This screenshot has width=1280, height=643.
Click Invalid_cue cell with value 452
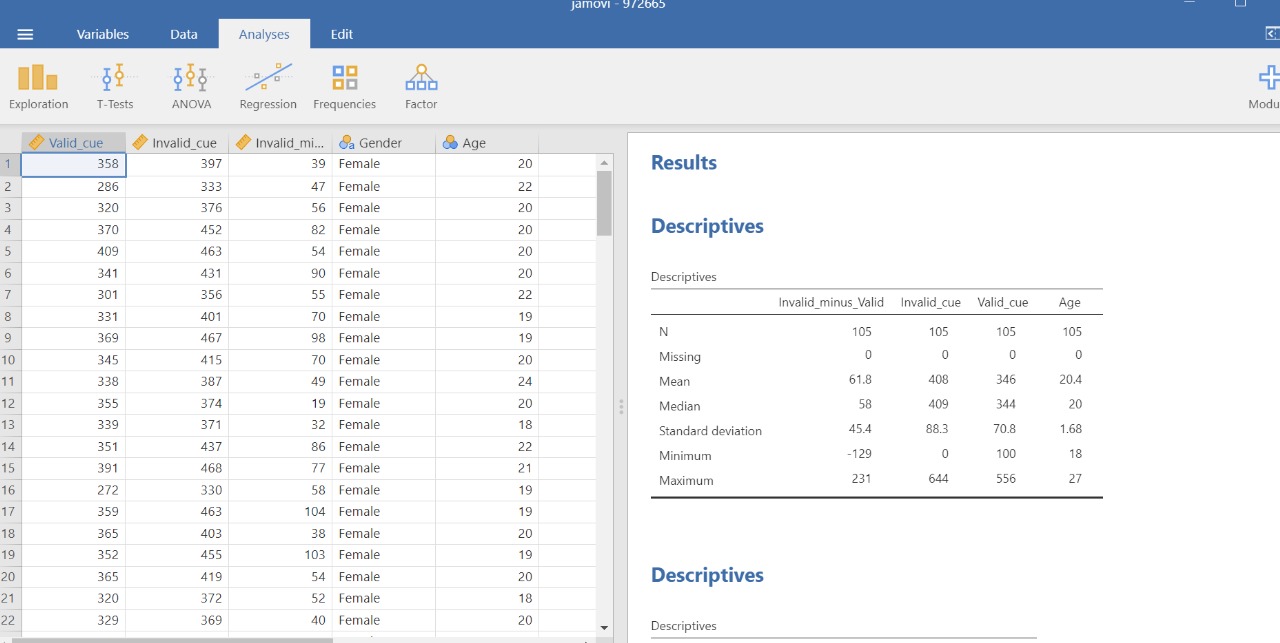click(x=177, y=230)
